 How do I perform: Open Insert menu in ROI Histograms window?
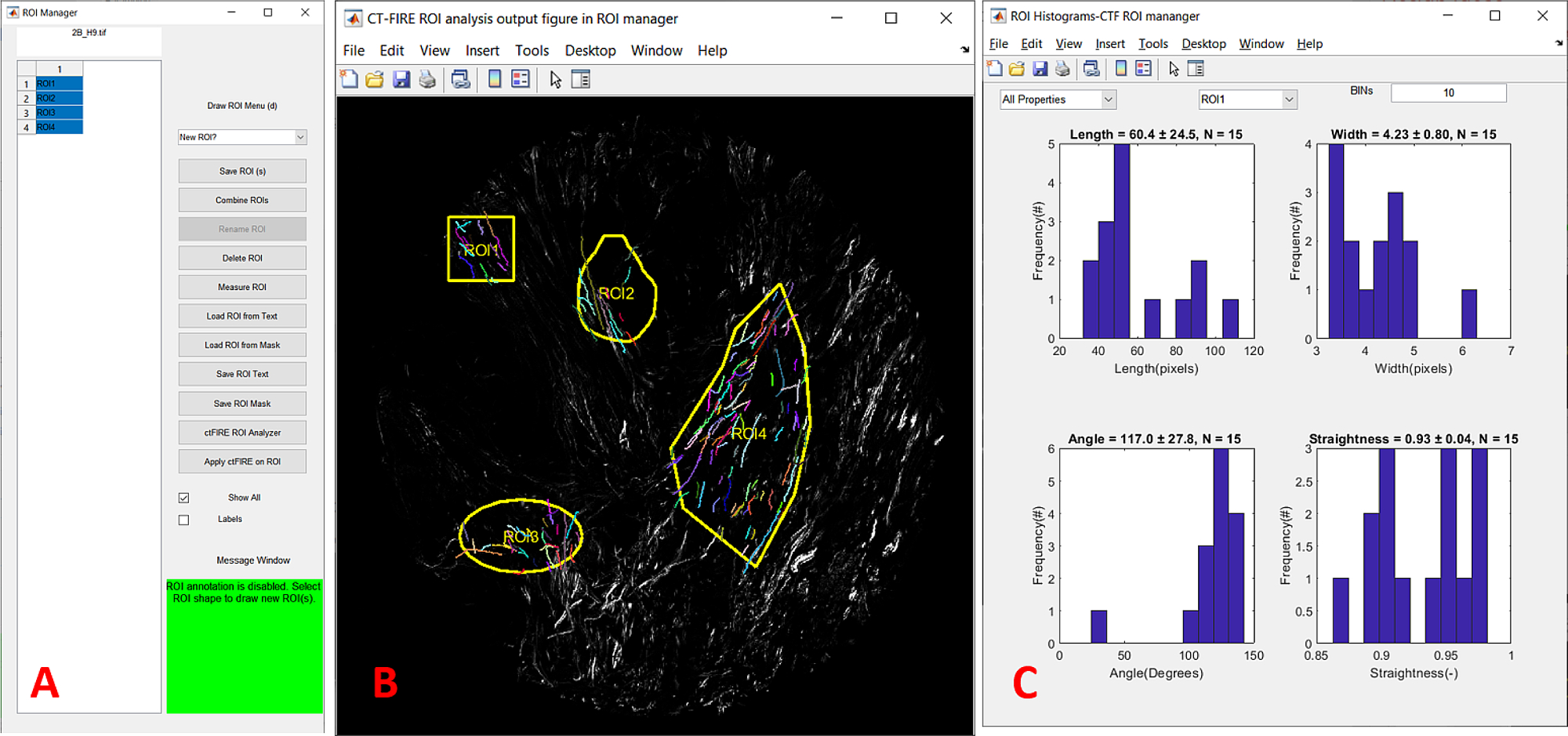[x=1109, y=44]
